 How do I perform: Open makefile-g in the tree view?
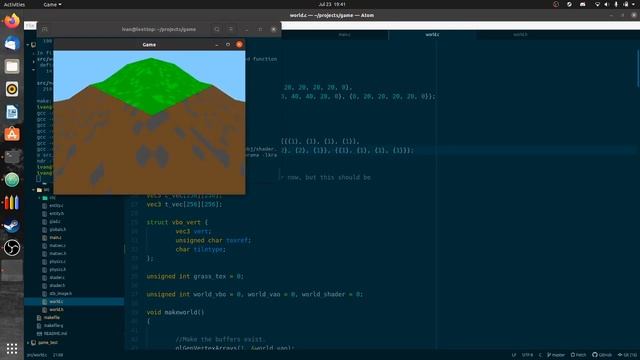point(53,326)
